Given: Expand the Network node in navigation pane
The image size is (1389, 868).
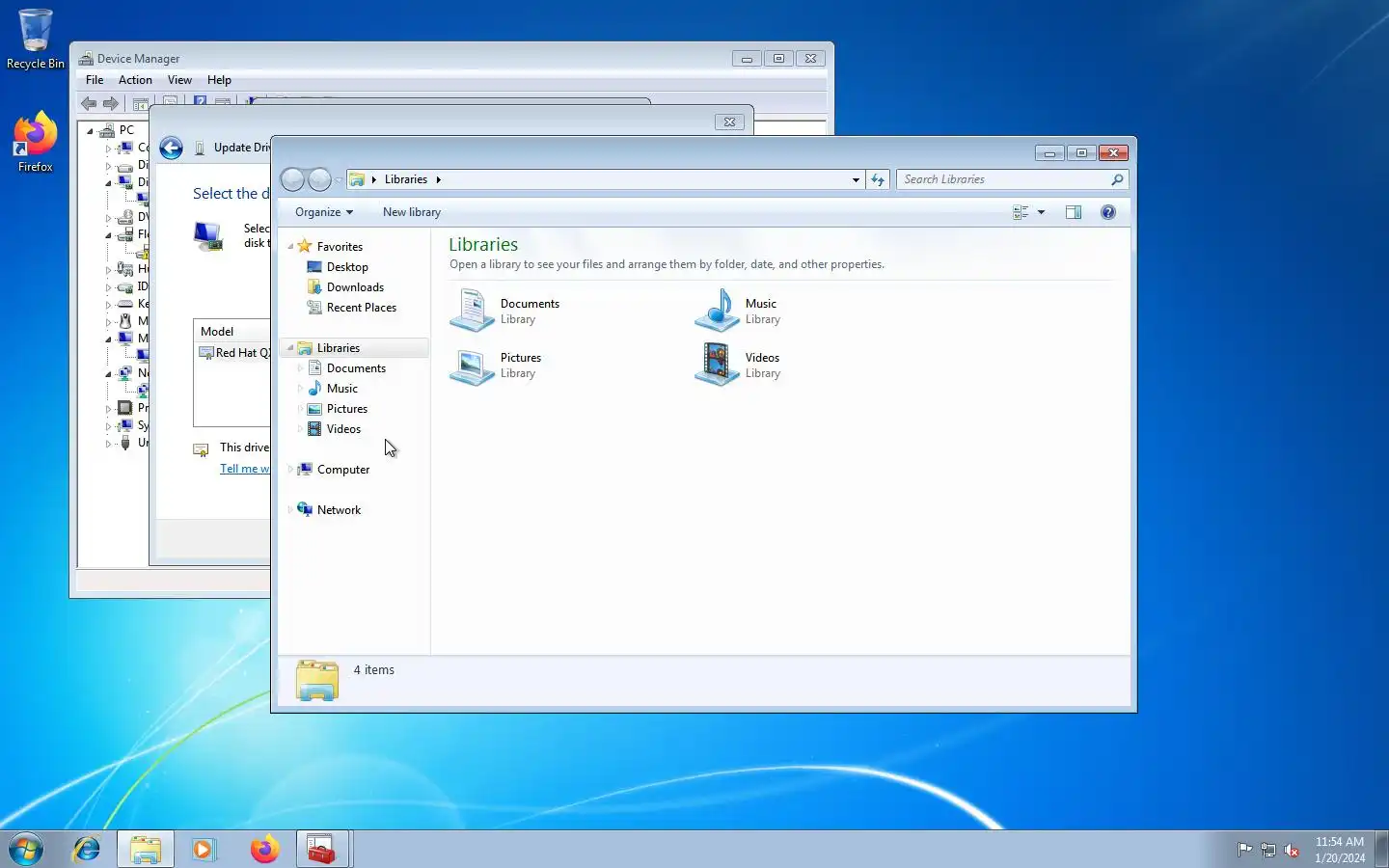Looking at the screenshot, I should [290, 510].
